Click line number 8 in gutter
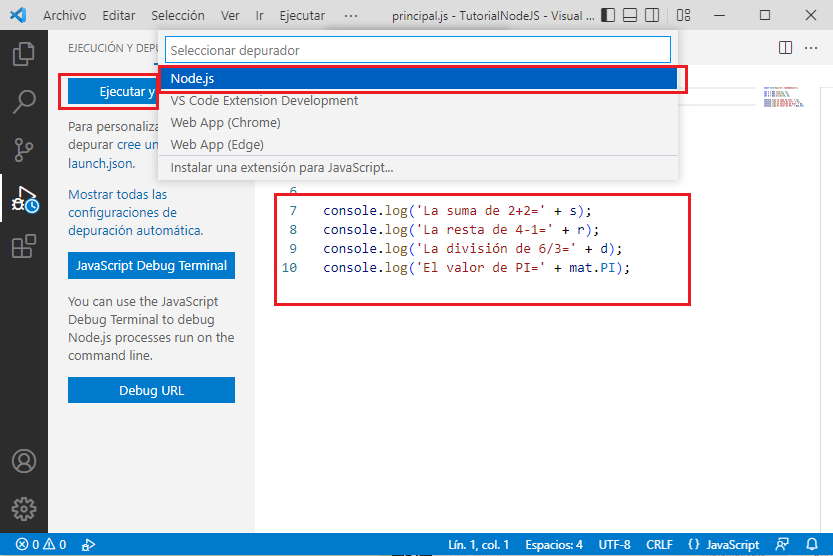Image resolution: width=833 pixels, height=556 pixels. [293, 230]
